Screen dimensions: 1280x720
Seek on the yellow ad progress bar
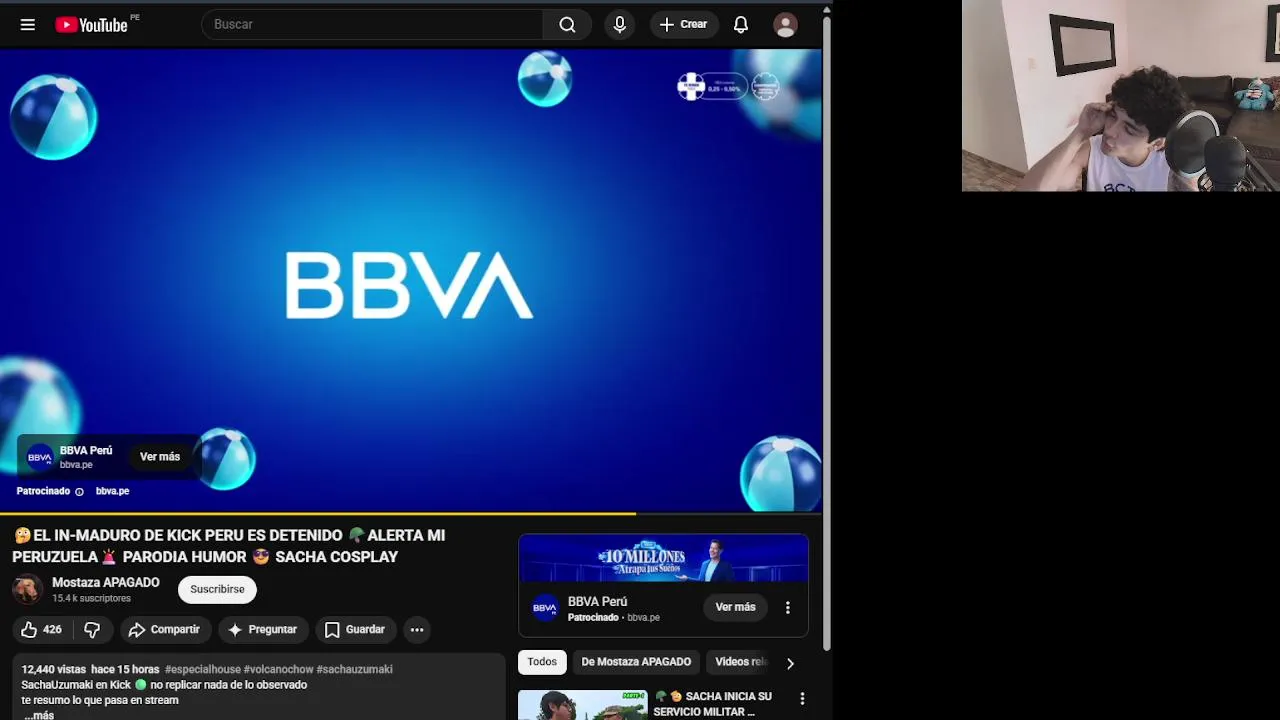(x=410, y=514)
